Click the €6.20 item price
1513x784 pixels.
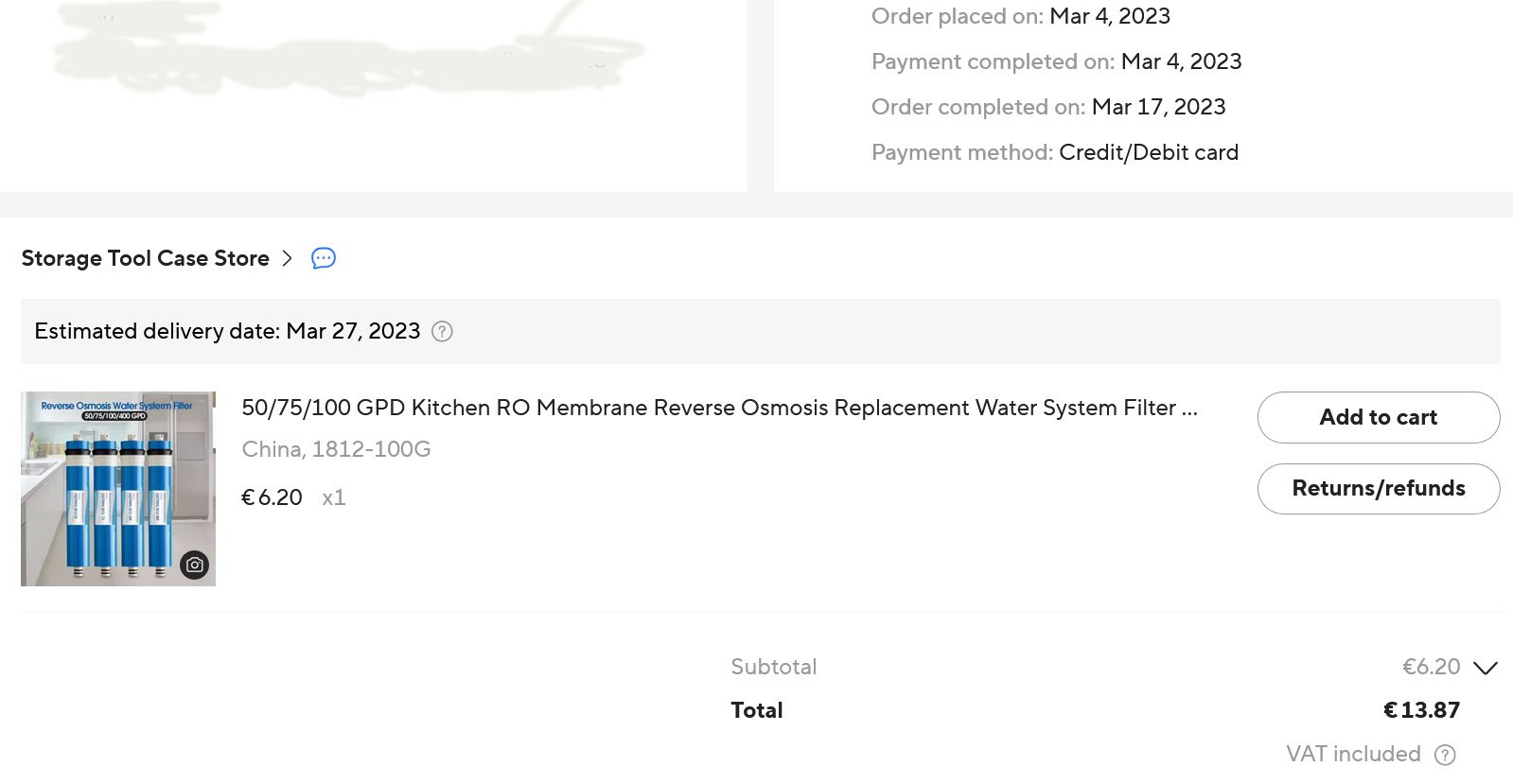pos(273,497)
